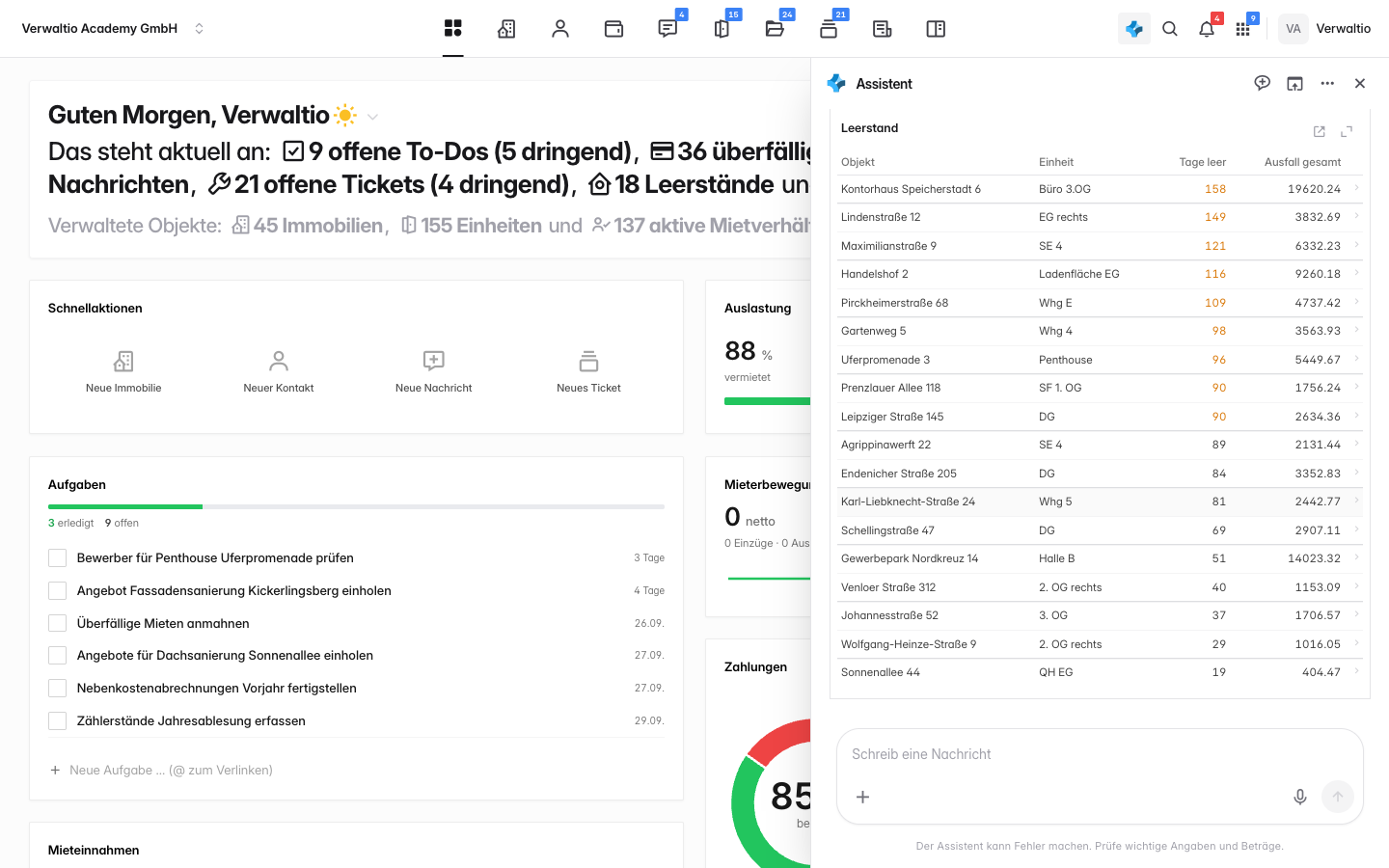This screenshot has width=1389, height=868.
Task: Select Karl-Liebknecht-Straße 24 row
Action: click(x=1100, y=502)
